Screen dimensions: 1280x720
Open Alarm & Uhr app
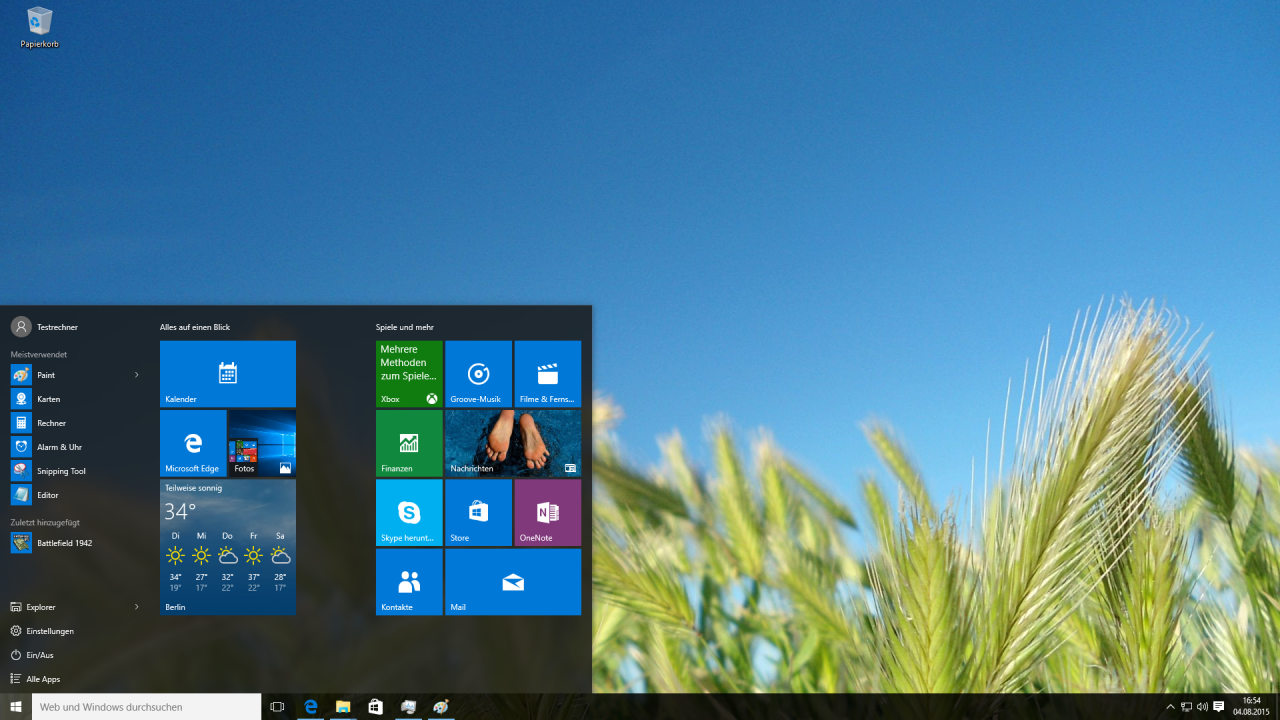(75, 447)
